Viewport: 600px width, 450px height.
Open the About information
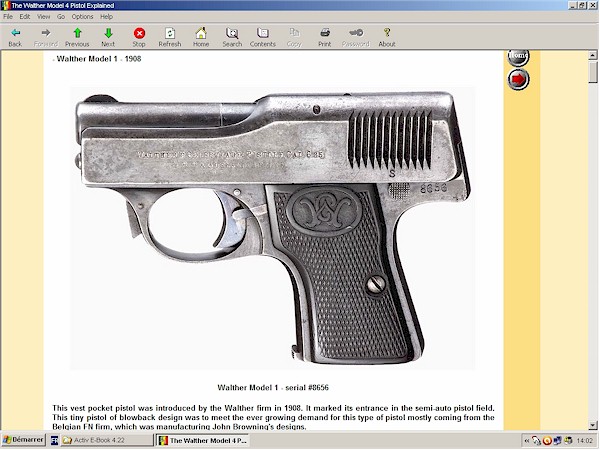point(387,38)
